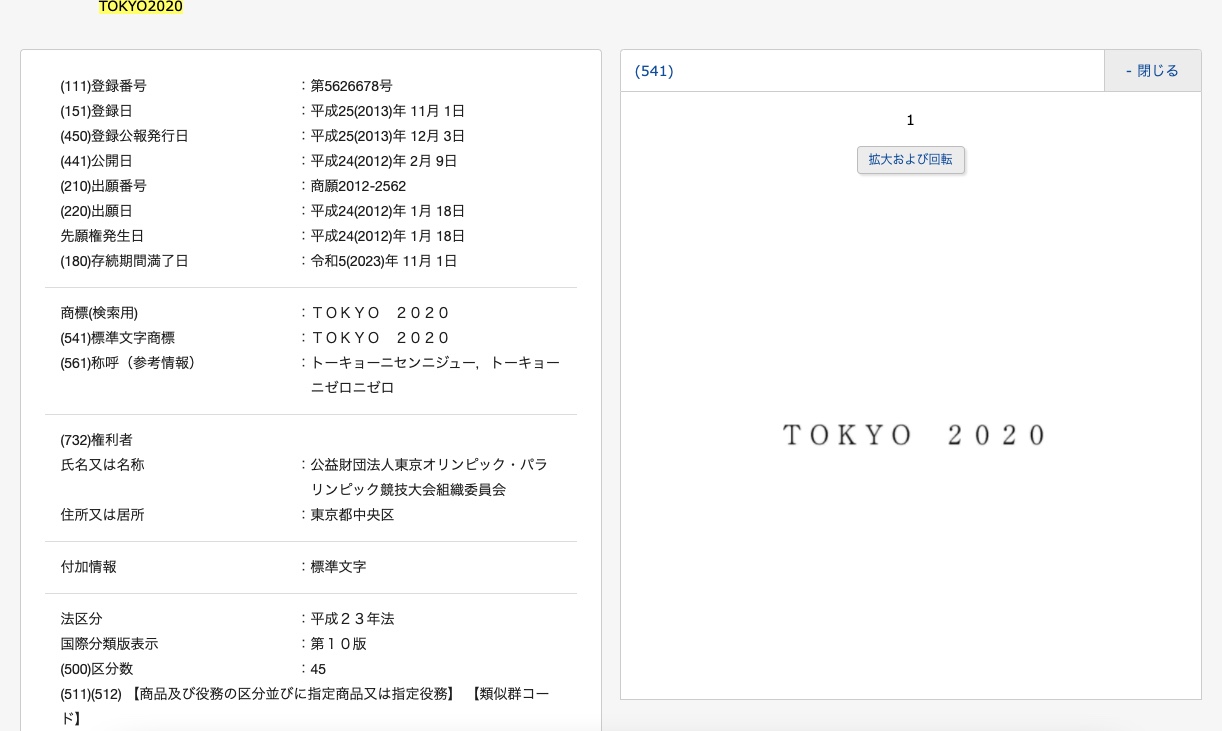
Task: Click the (500)区分数 value 45
Action: pyautogui.click(x=318, y=669)
